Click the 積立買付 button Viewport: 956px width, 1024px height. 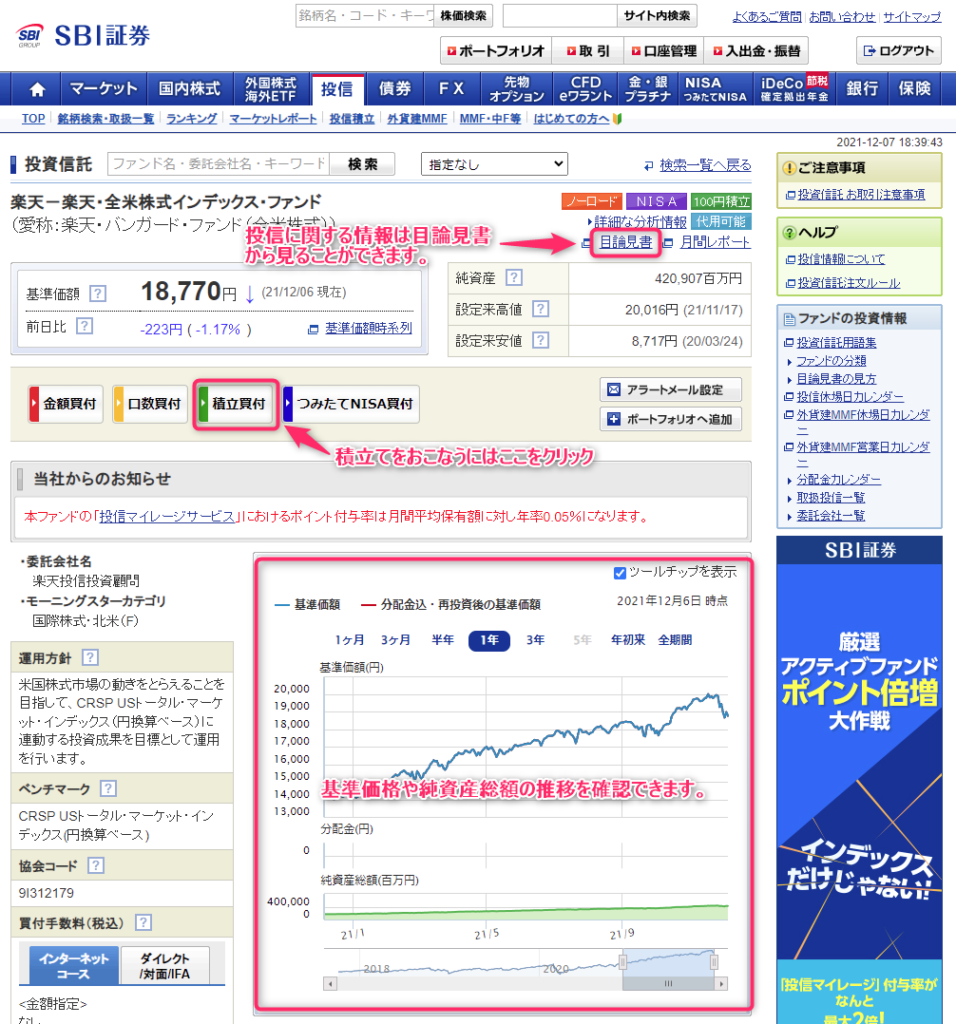click(236, 404)
